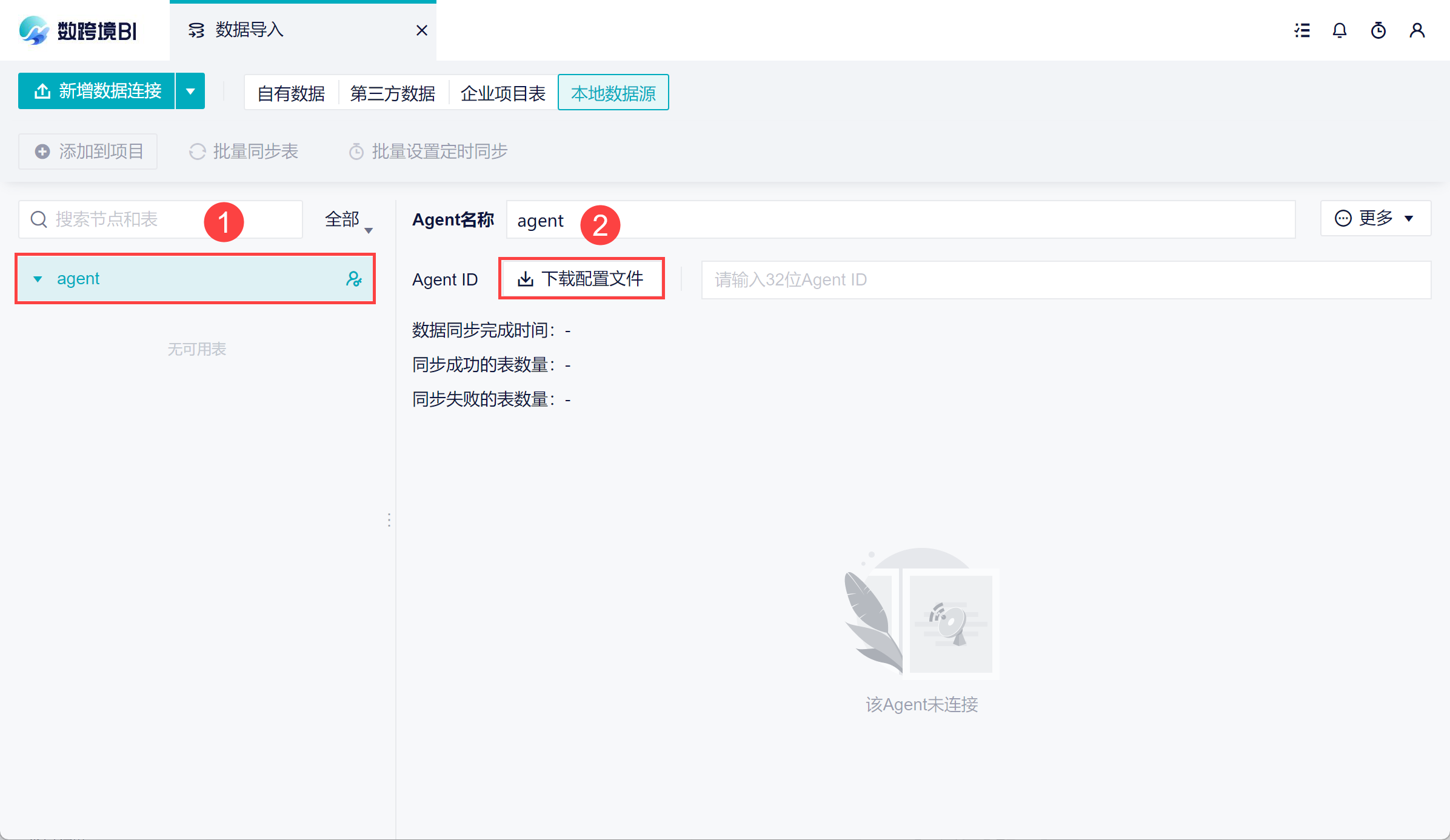
Task: Click the search magnifier icon
Action: 39,219
